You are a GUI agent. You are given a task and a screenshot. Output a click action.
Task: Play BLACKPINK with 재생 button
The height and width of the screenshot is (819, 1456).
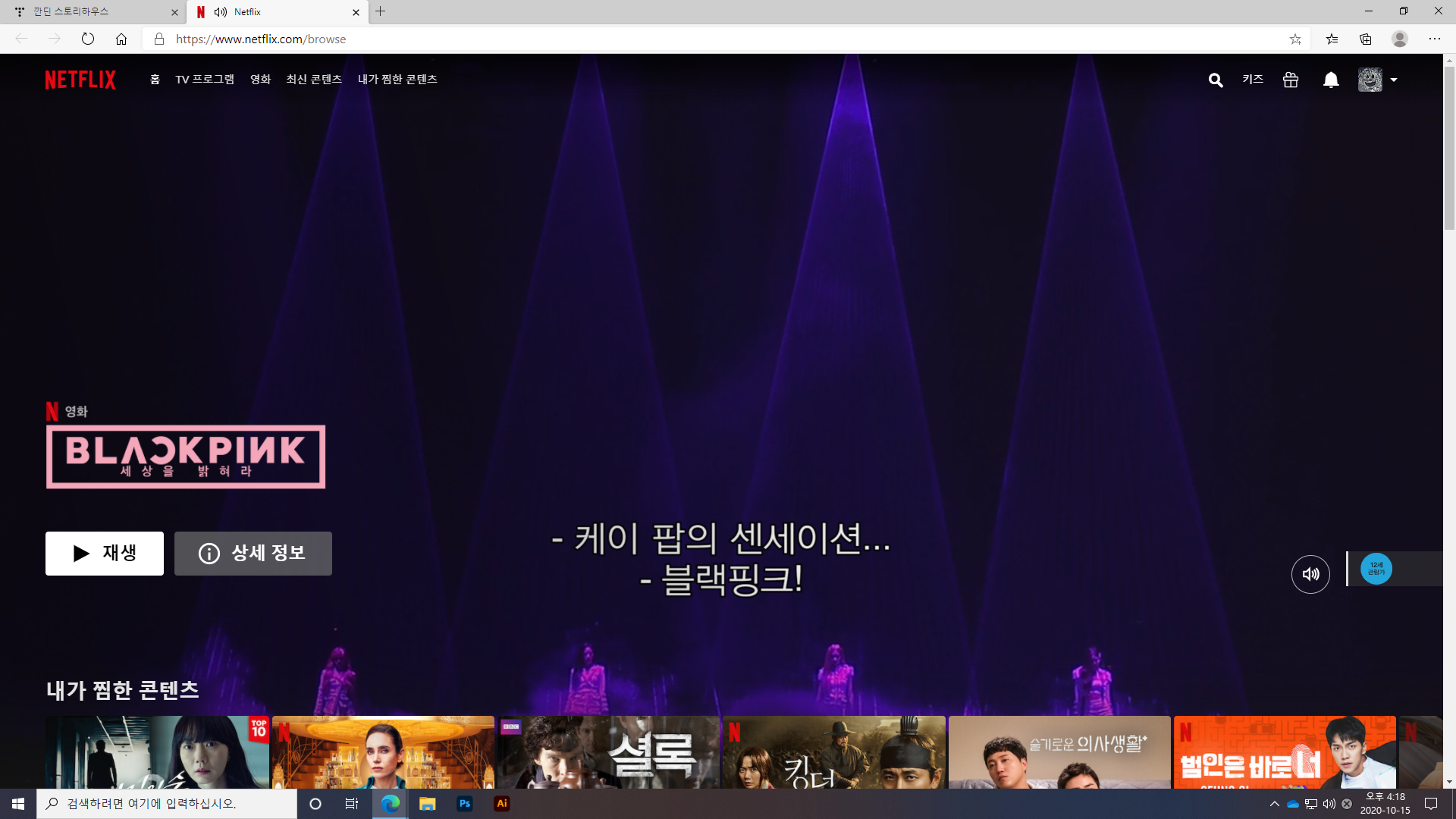tap(105, 554)
